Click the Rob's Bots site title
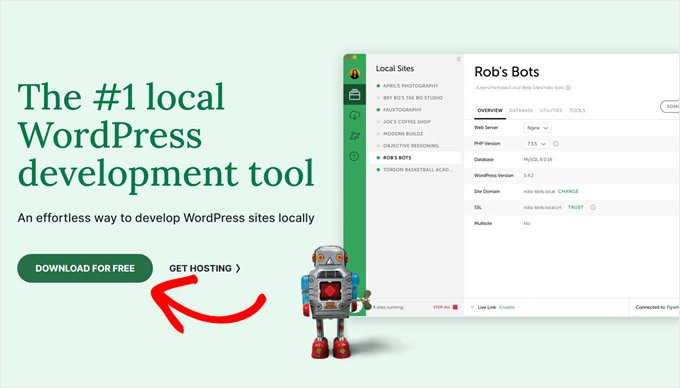This screenshot has width=680, height=388. [x=507, y=72]
